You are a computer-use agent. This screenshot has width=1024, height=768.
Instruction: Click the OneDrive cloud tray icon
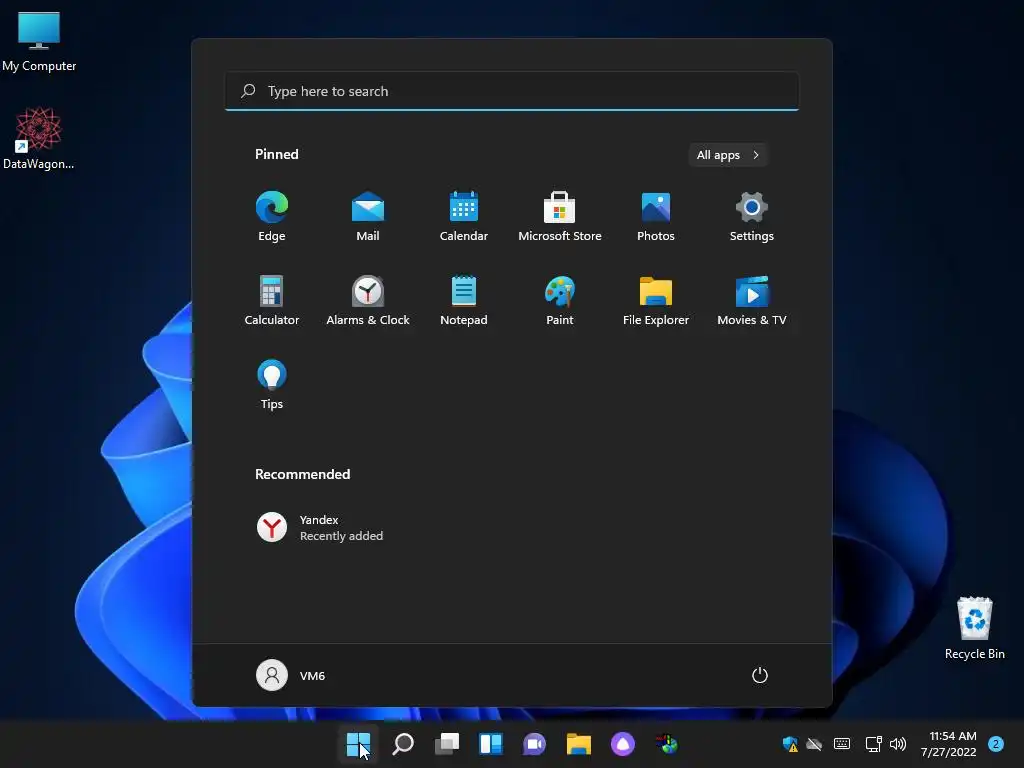pos(814,744)
